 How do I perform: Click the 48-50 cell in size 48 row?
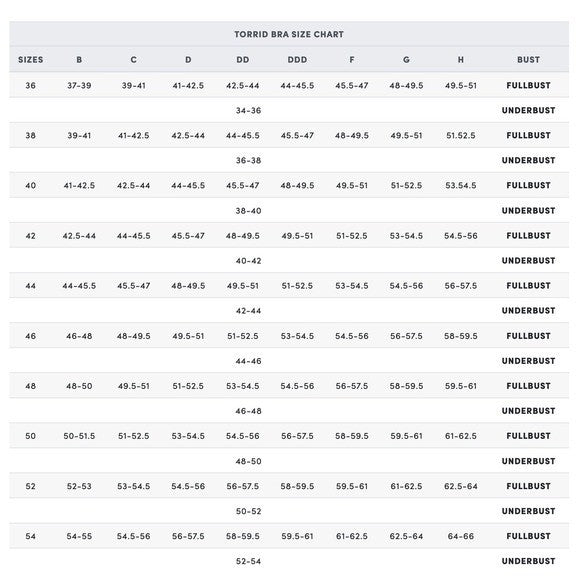tap(79, 386)
